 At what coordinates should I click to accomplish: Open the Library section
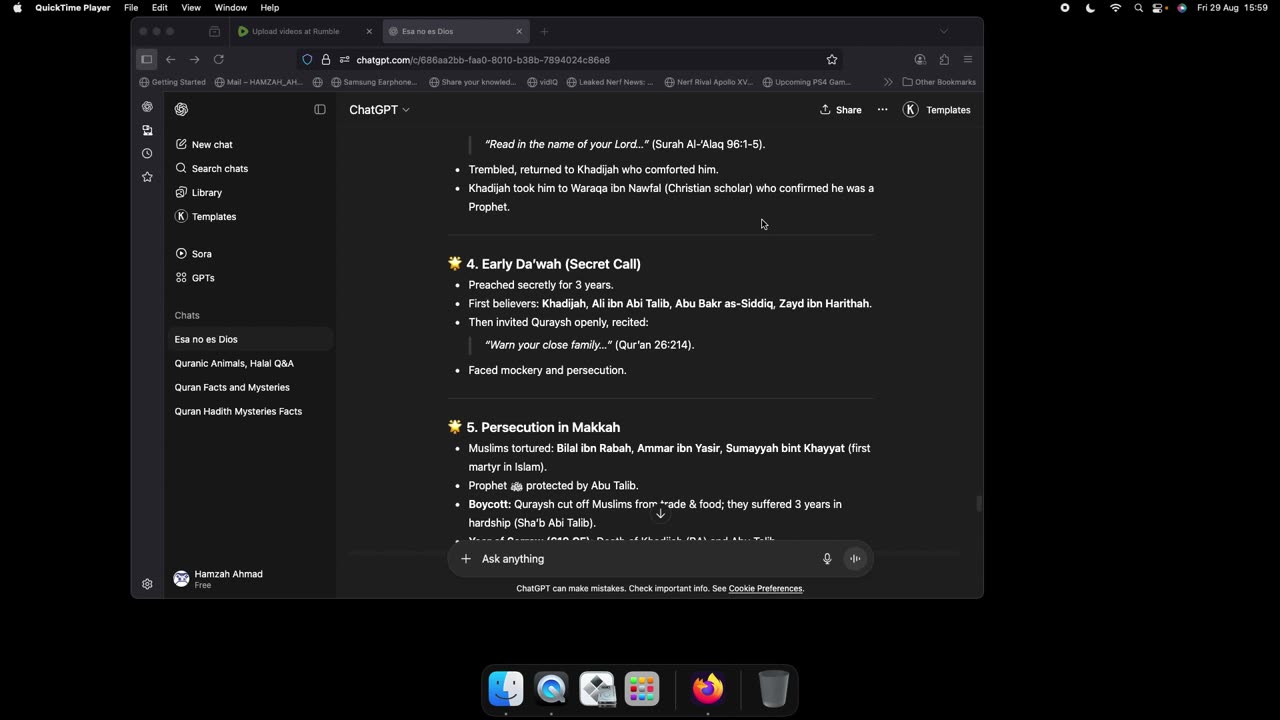click(250, 193)
